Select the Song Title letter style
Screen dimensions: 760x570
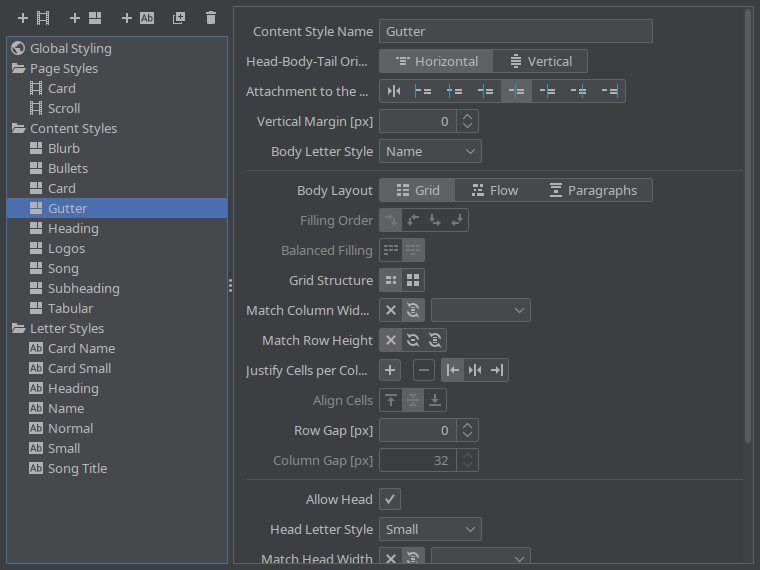[77, 469]
